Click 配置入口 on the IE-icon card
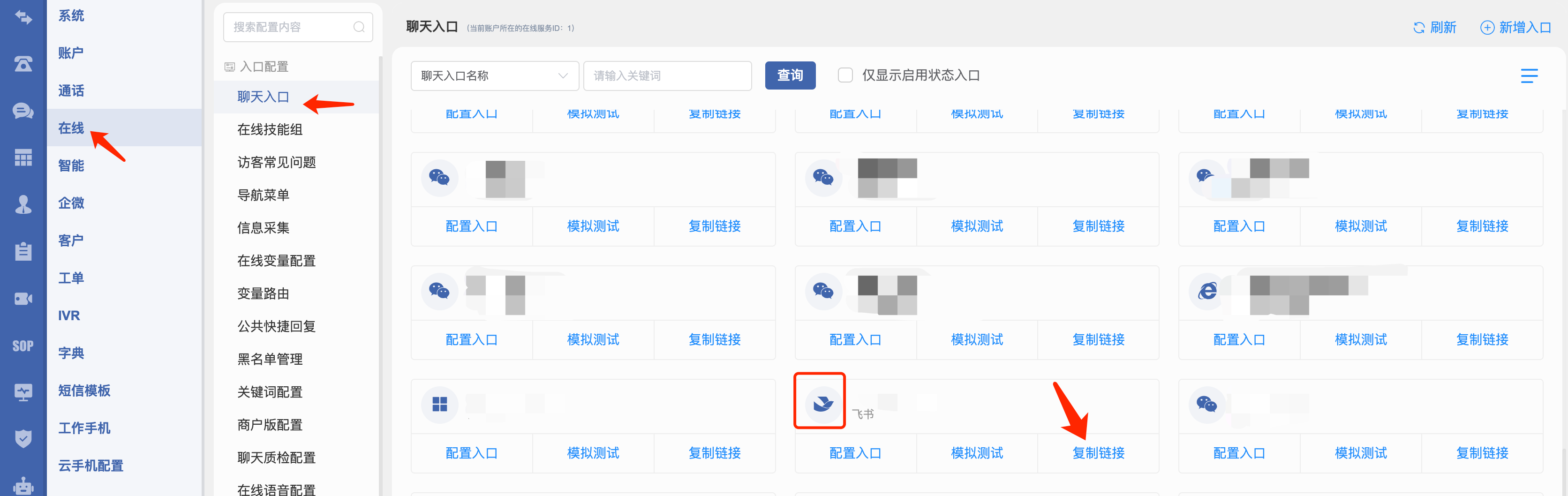The image size is (1568, 496). click(1239, 339)
